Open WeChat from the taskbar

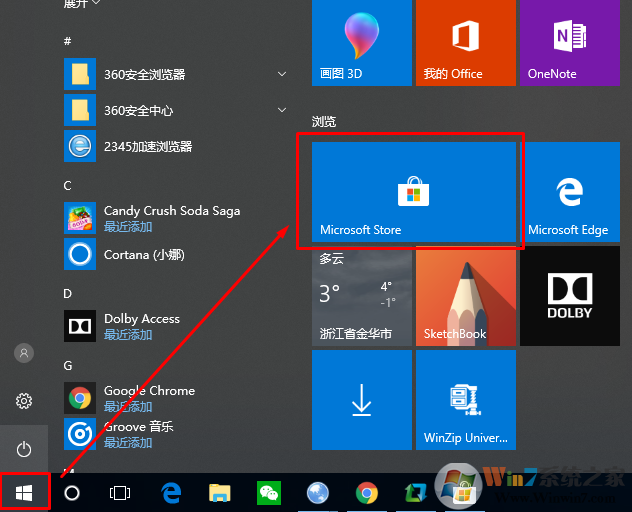click(269, 493)
